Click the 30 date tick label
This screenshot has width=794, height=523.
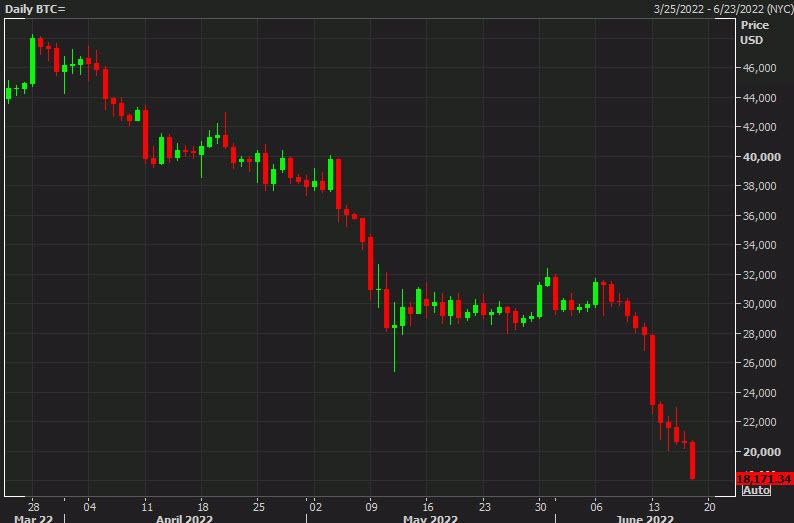[541, 507]
